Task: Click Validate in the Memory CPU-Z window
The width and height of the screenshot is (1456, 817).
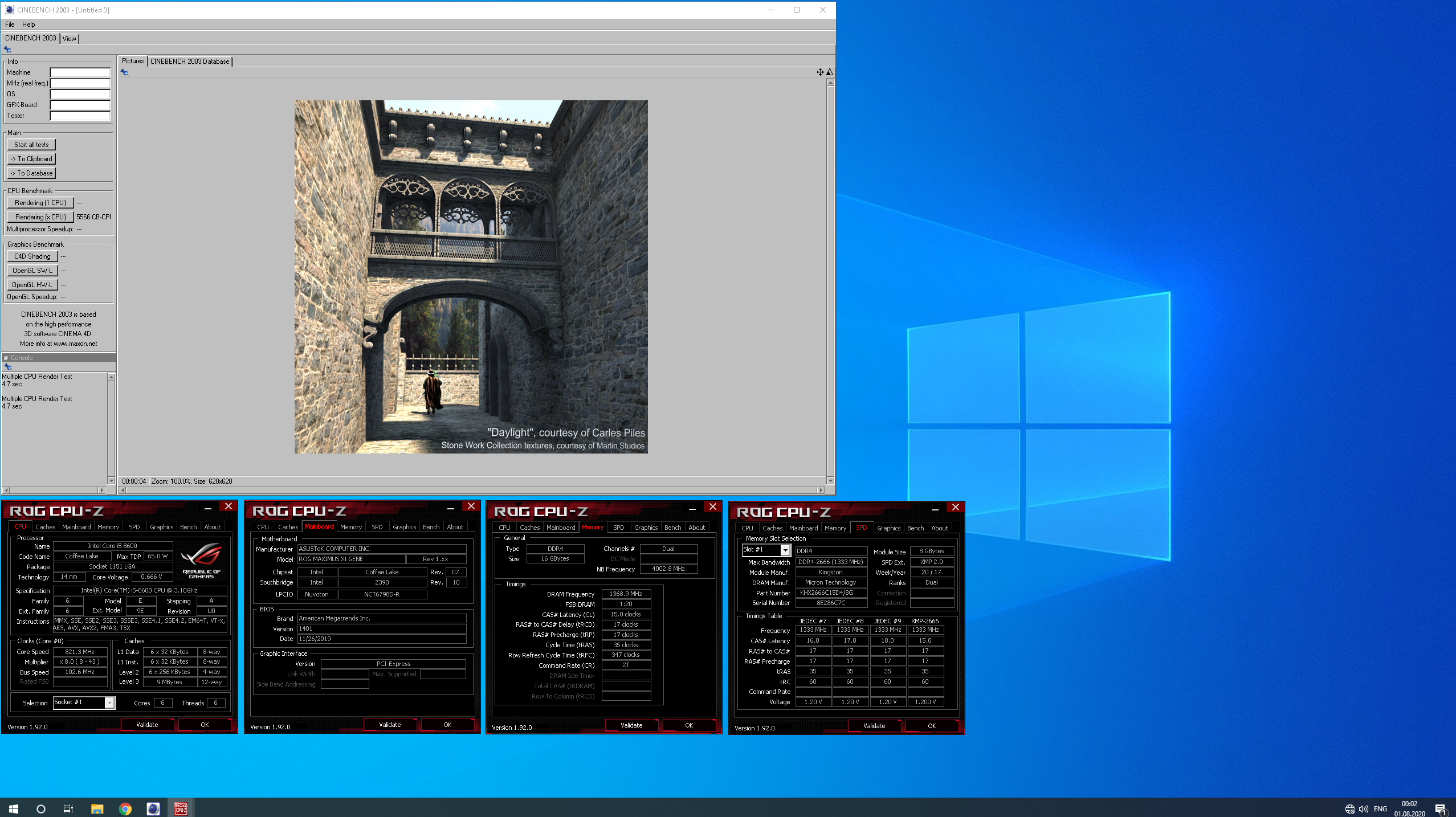Action: 631,725
